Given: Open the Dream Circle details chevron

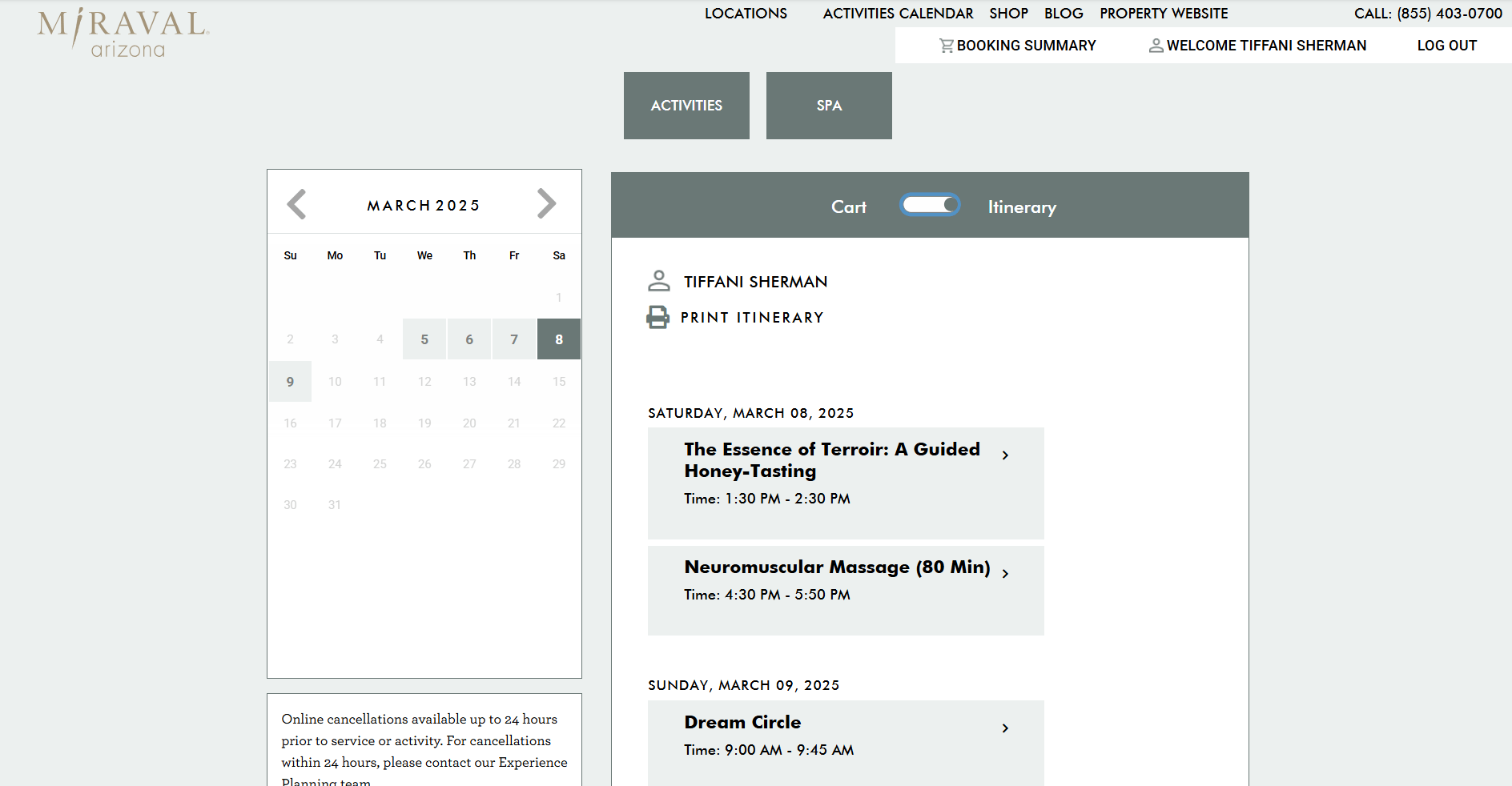Looking at the screenshot, I should tap(1006, 728).
